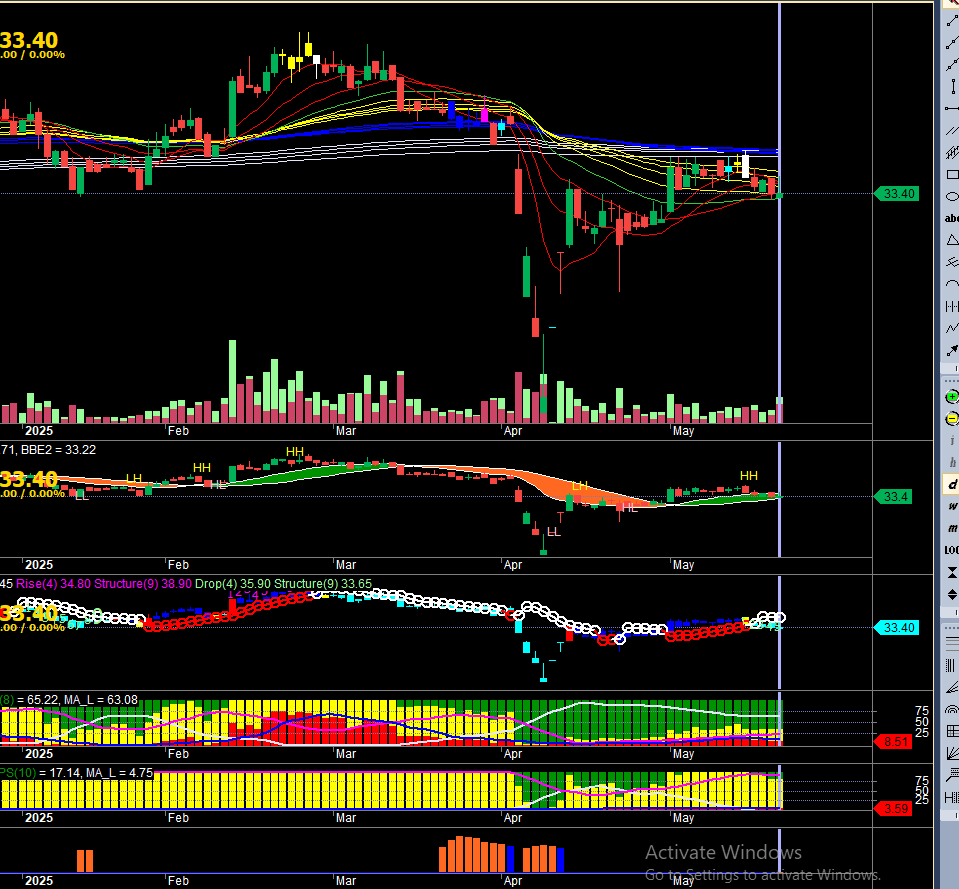Image resolution: width=959 pixels, height=889 pixels.
Task: Select the Trend line drawing tool
Action: 952,21
